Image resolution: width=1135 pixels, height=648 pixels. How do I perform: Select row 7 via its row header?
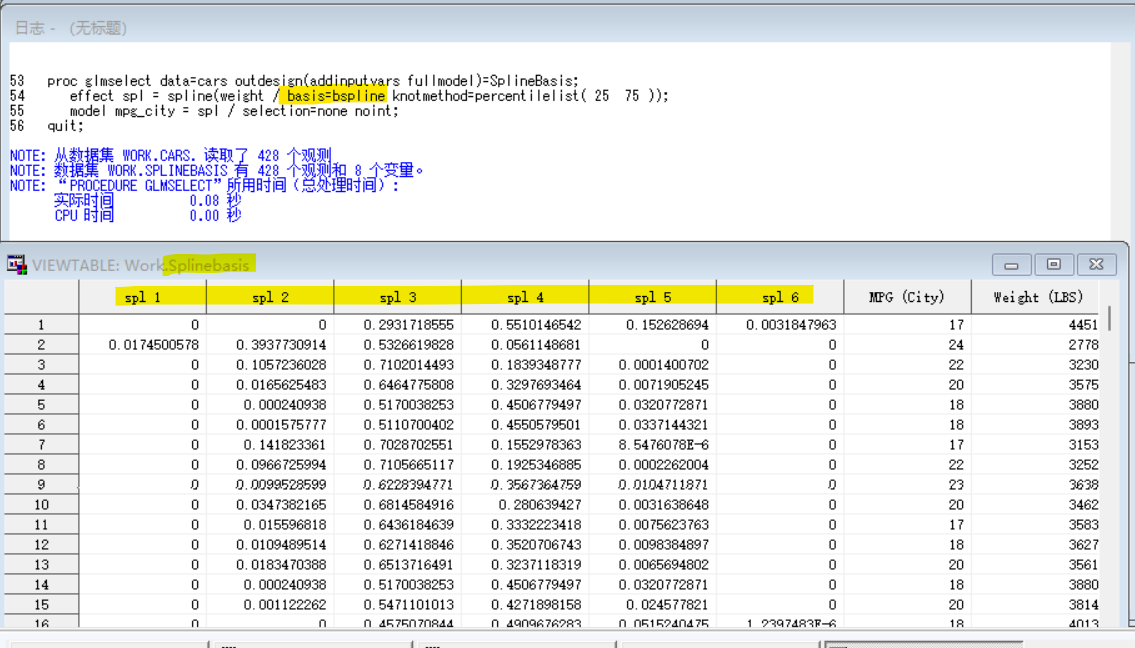pos(42,445)
